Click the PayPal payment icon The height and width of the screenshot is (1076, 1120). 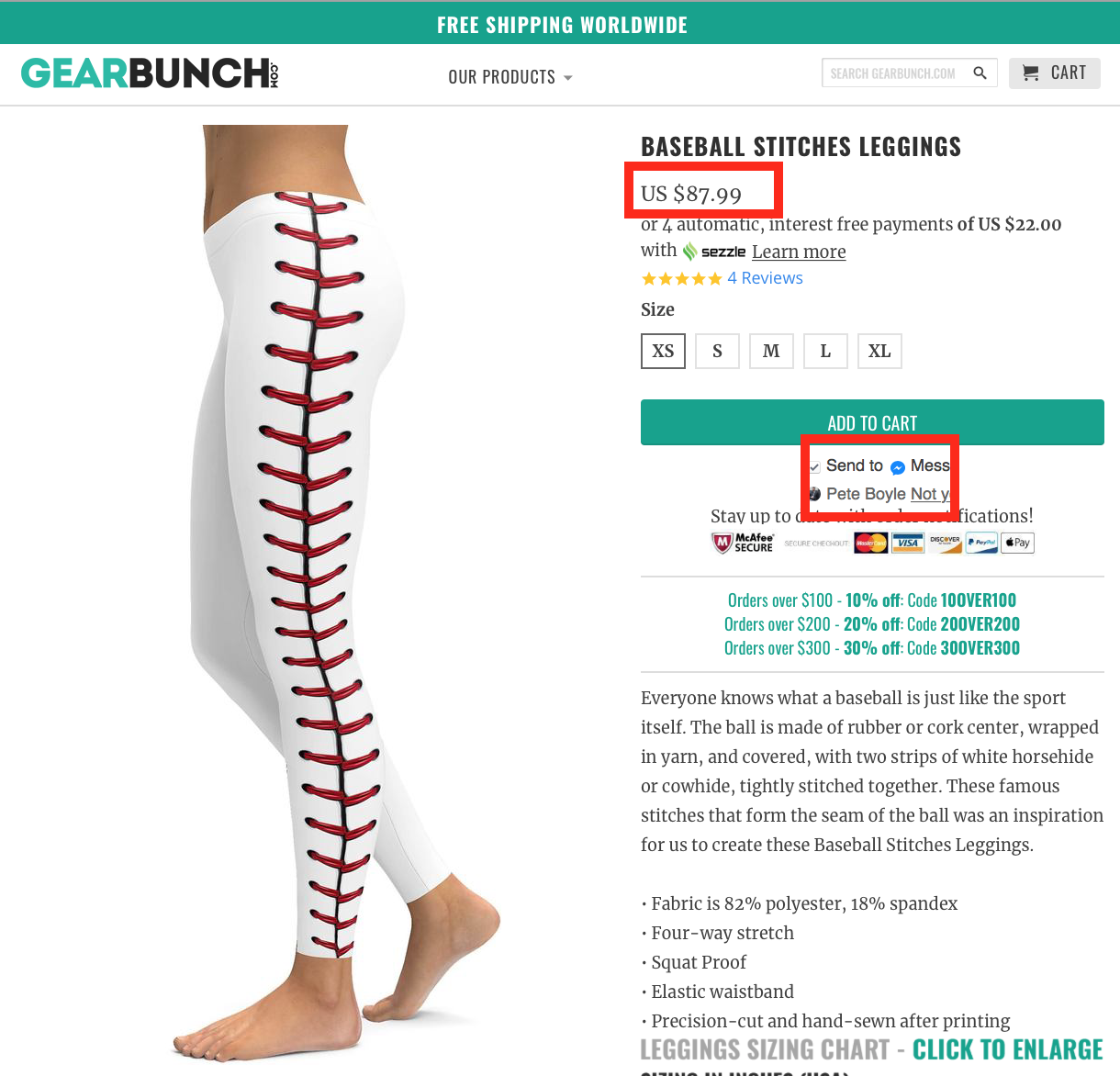(981, 543)
